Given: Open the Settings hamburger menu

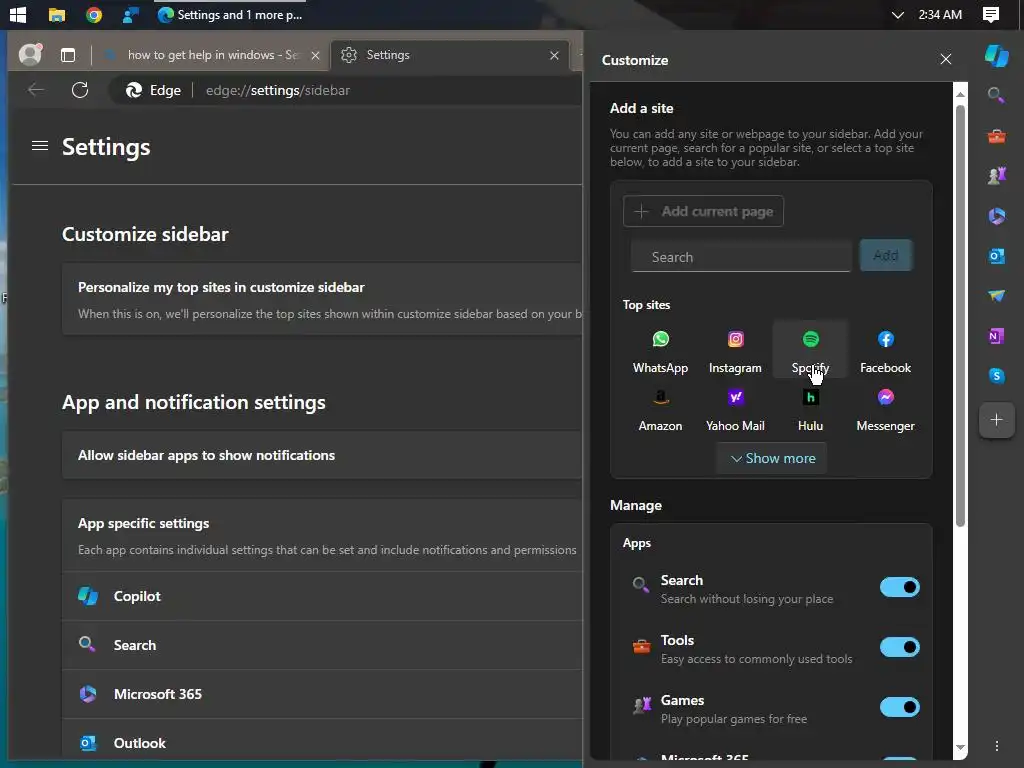Looking at the screenshot, I should [x=40, y=146].
